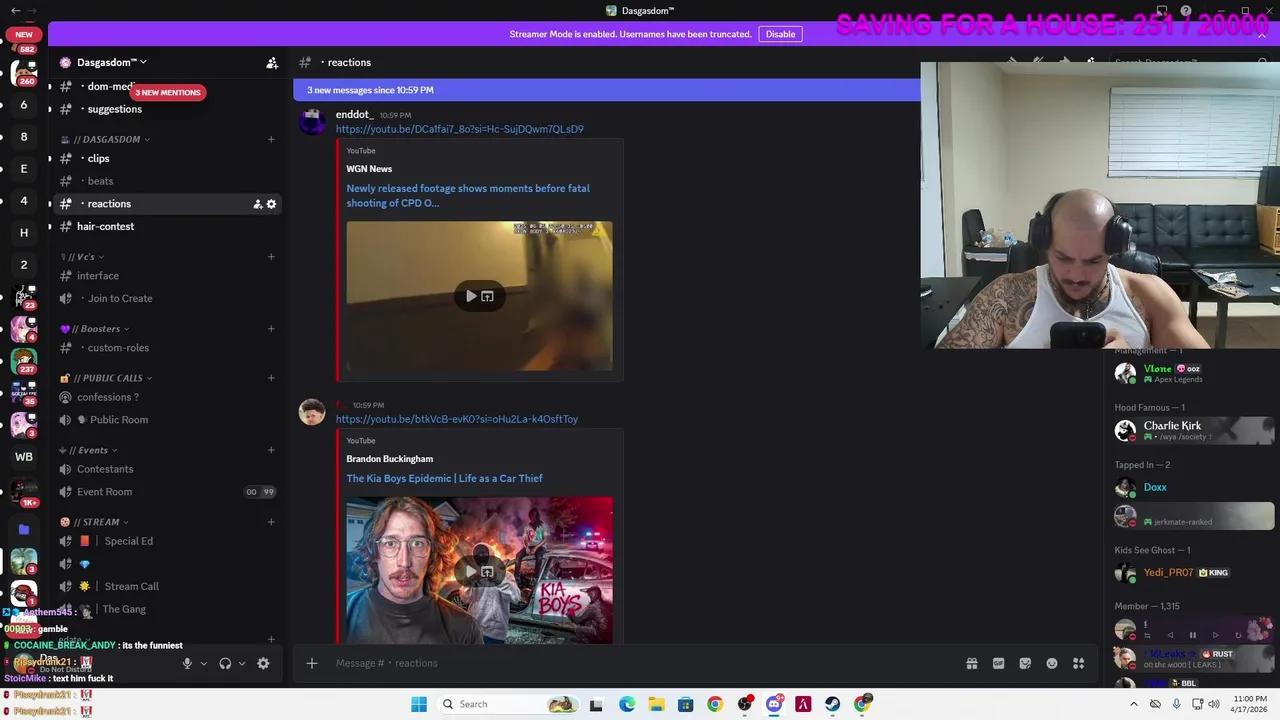Open the emoji picker icon
1280x720 pixels.
[x=1052, y=663]
